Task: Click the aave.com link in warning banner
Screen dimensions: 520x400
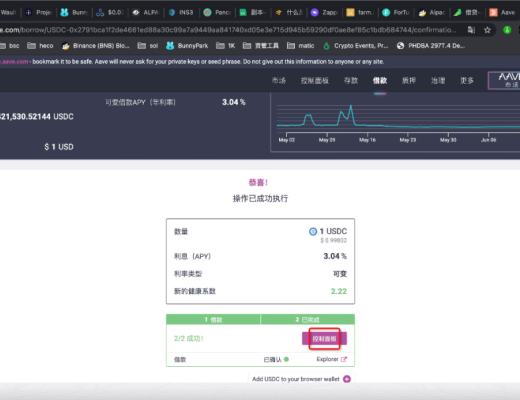Action: click(14, 62)
